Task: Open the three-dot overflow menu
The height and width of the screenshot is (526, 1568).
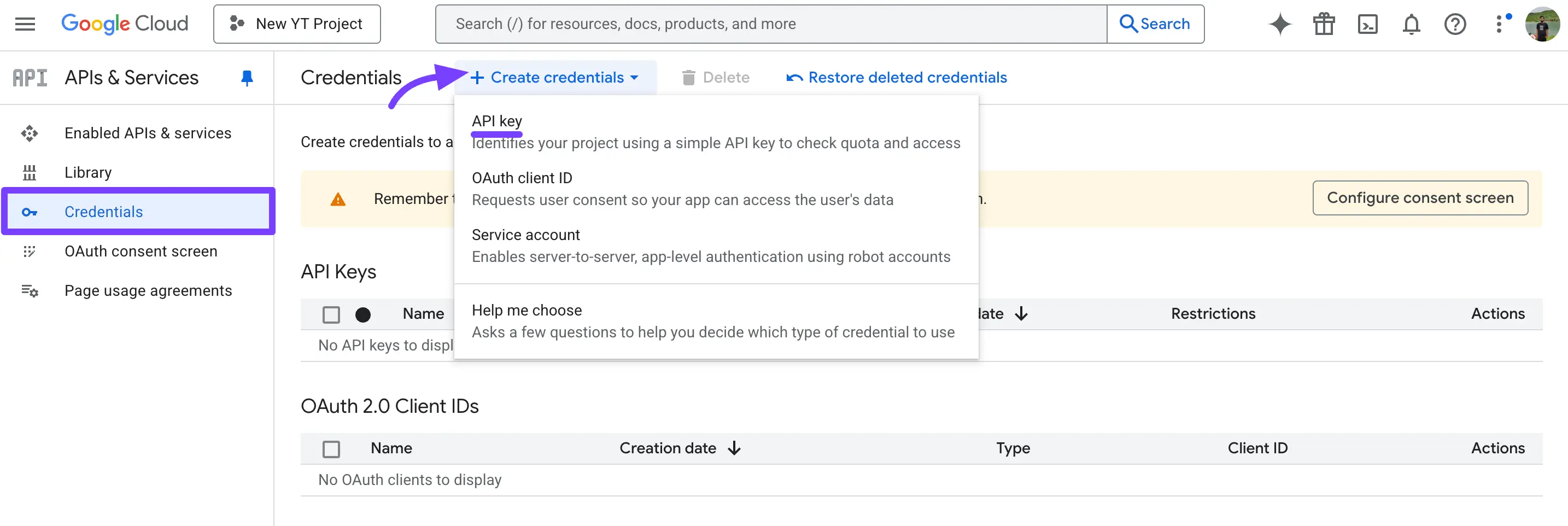Action: 1501,24
